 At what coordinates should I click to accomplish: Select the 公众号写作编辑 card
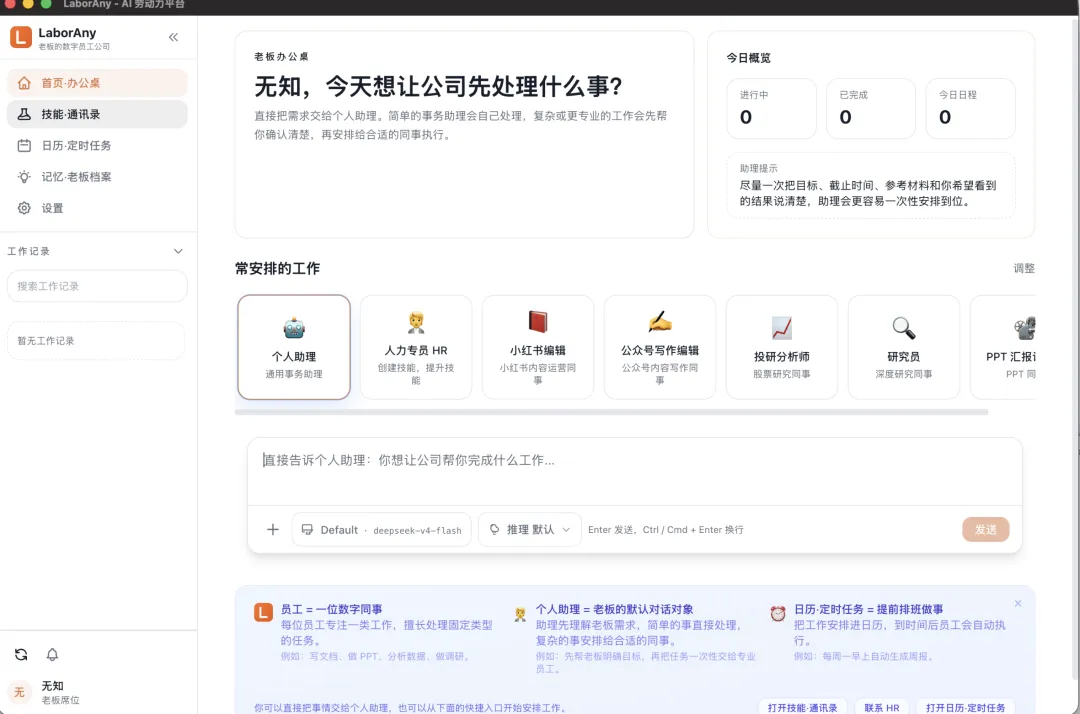click(660, 347)
